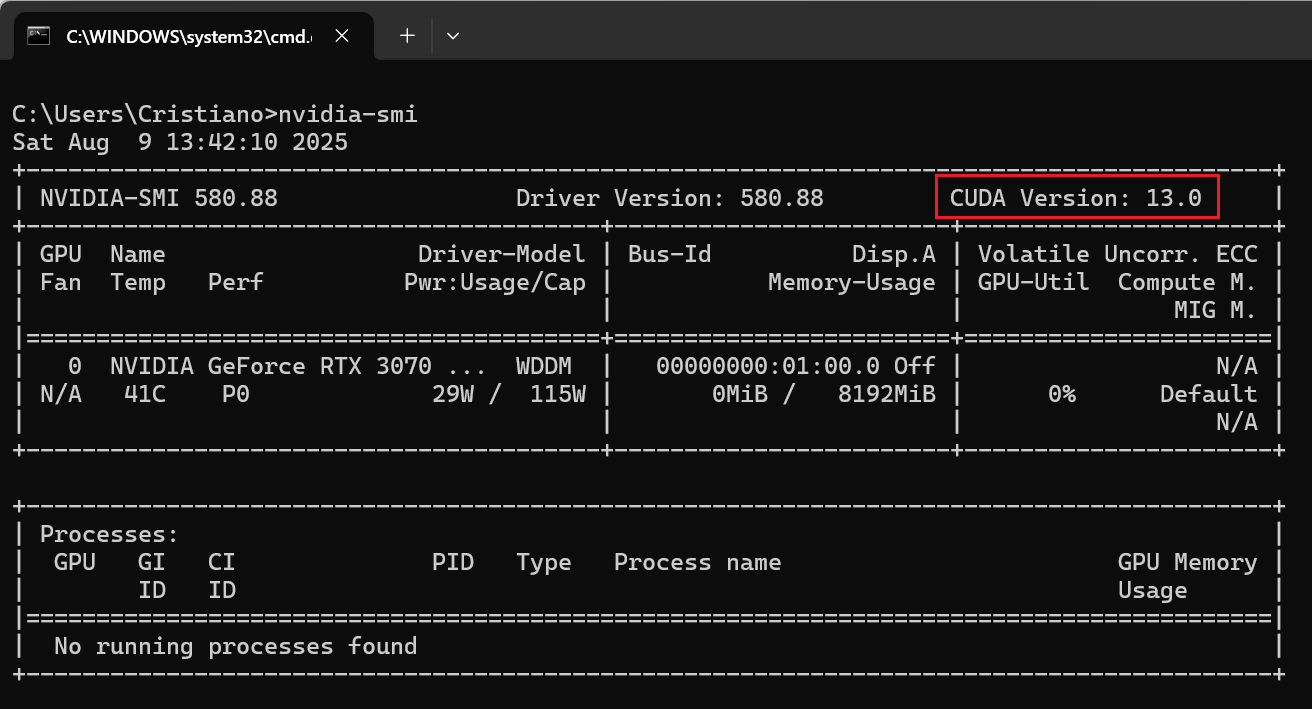Screen dimensions: 1312x709
Task: Click the Driver-Model column header
Action: pyautogui.click(x=501, y=254)
